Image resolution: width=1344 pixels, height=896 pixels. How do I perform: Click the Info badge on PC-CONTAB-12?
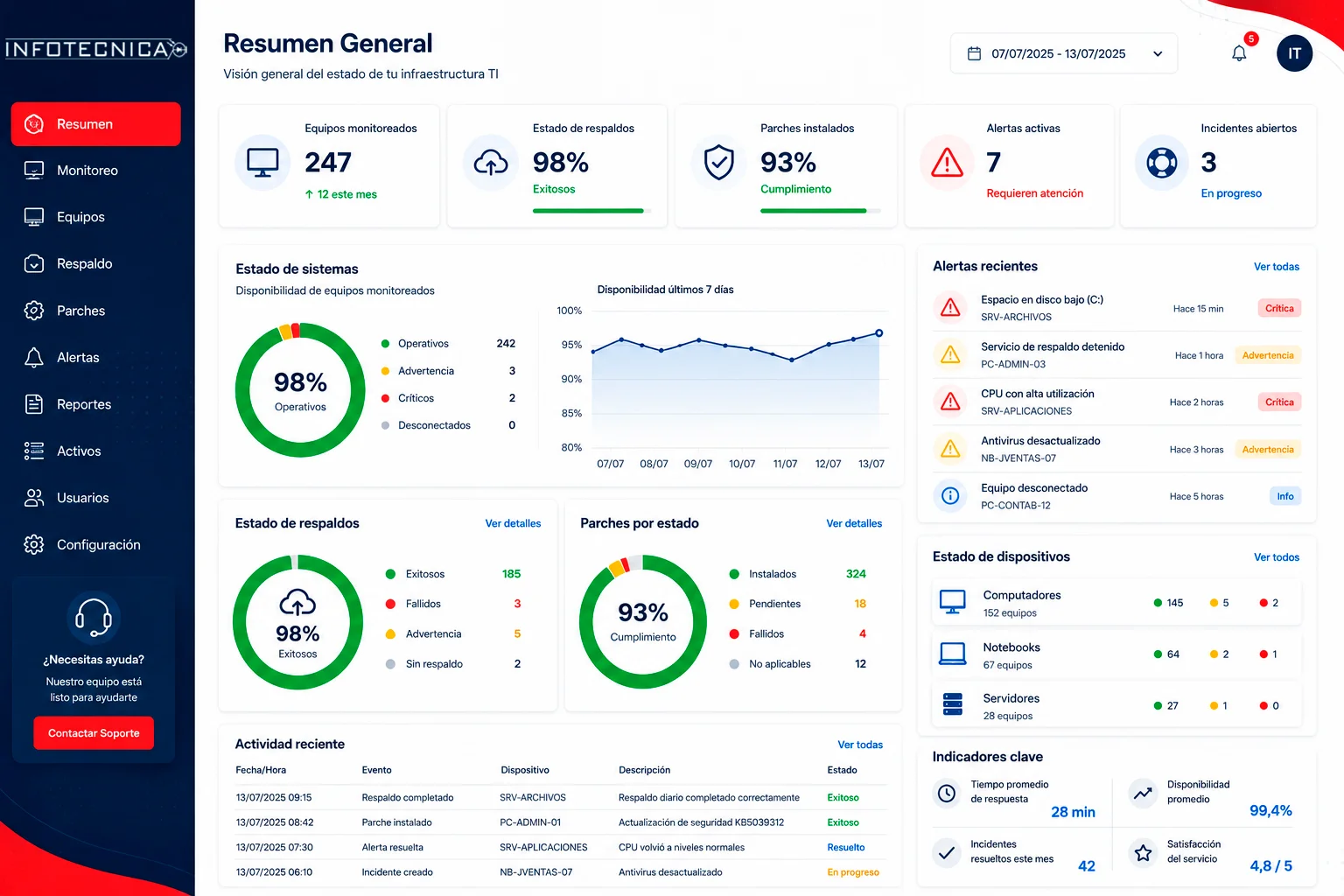1285,496
